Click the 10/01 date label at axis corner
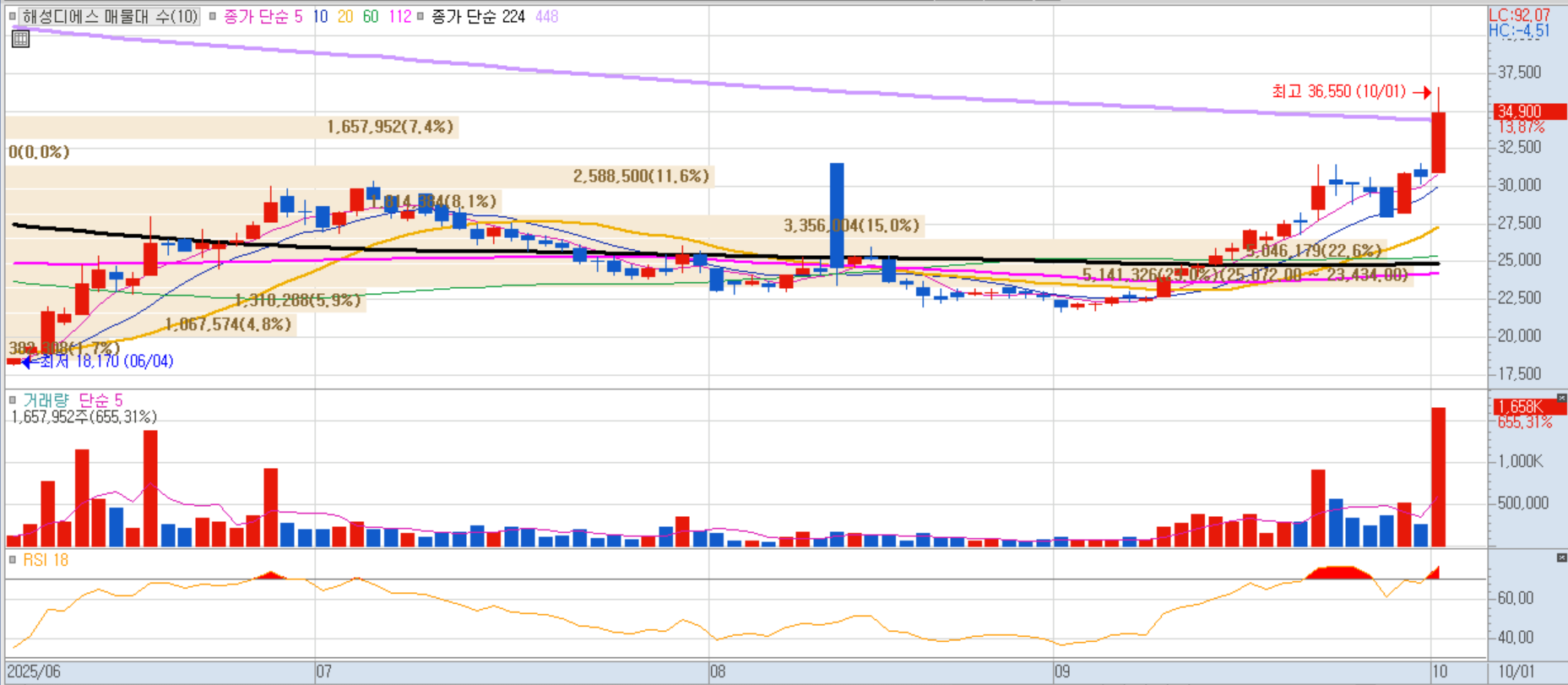 tap(1516, 672)
